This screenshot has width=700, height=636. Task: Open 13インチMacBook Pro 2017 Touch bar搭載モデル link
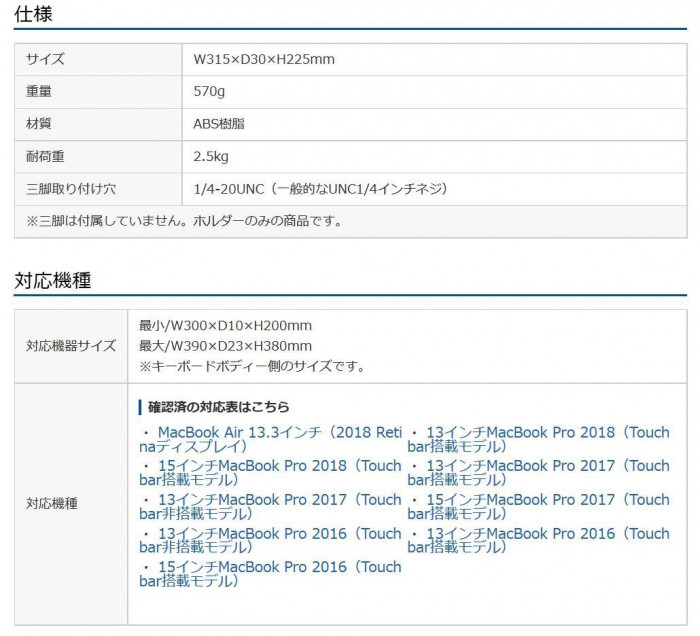[x=538, y=473]
